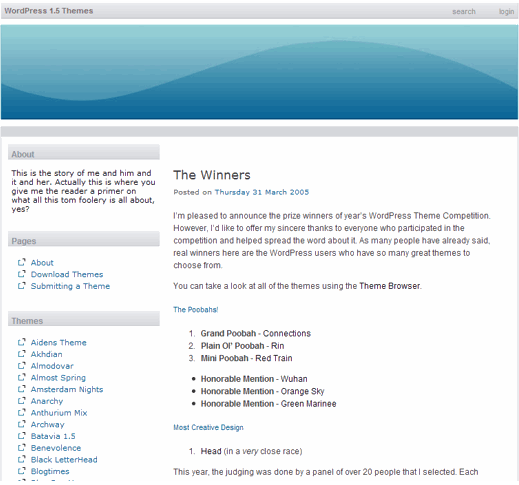Open the Anarchy theme link
The width and height of the screenshot is (519, 485).
[47, 401]
